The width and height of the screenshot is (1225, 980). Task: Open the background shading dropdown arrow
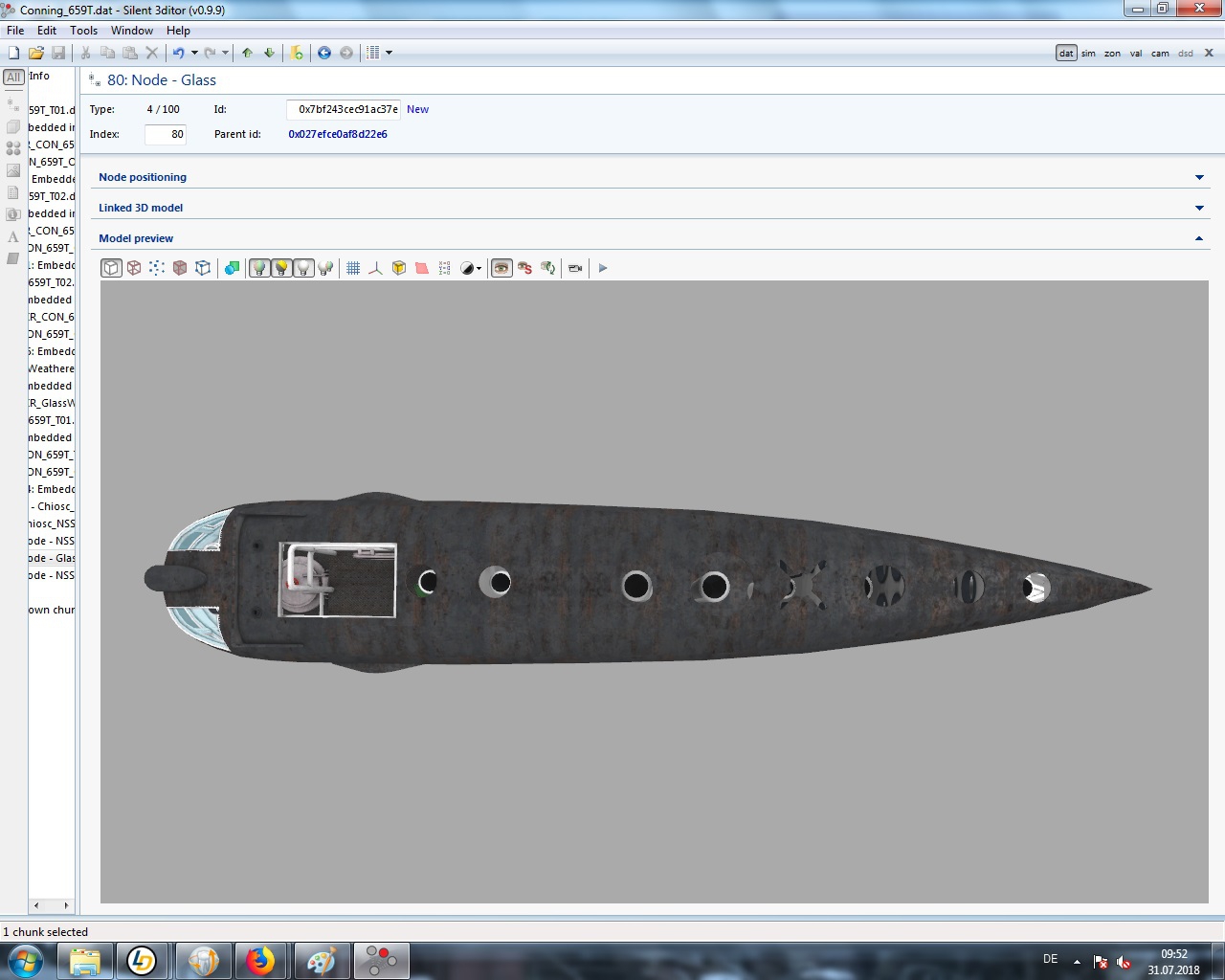click(x=479, y=269)
